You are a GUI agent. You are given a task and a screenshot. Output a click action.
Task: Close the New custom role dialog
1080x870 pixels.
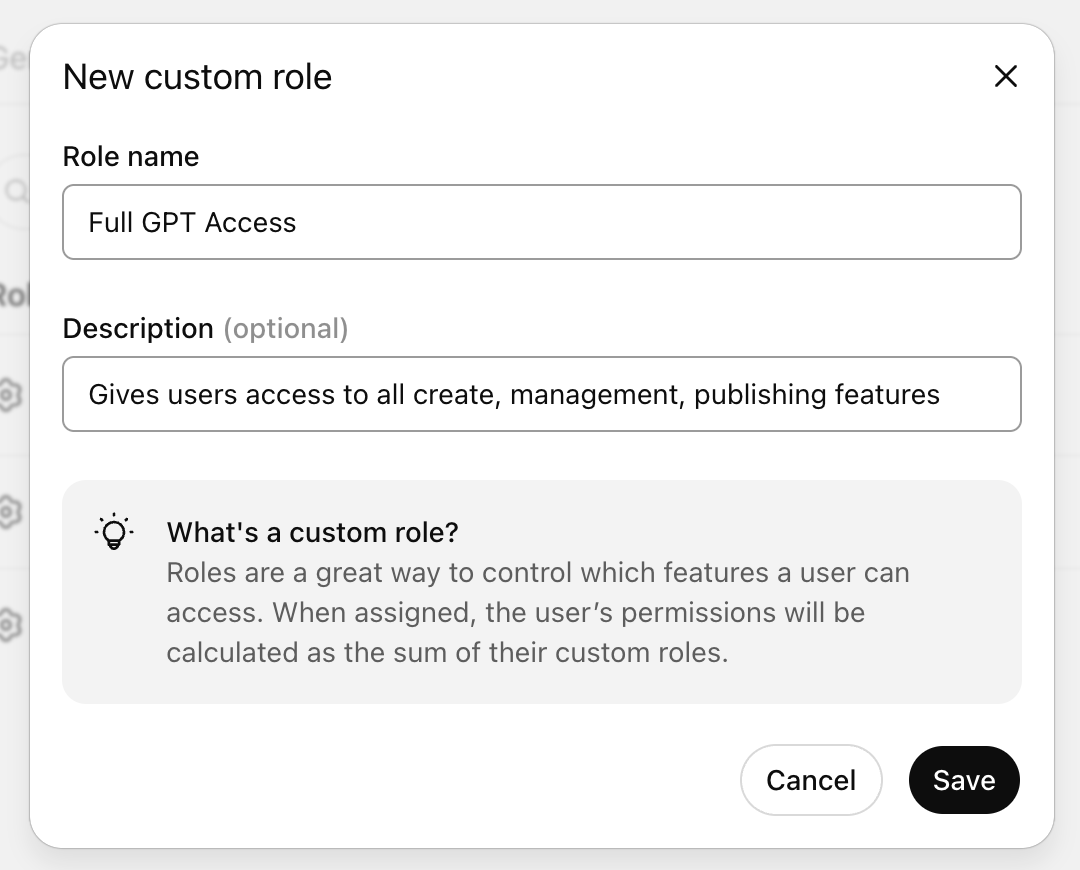[1005, 77]
